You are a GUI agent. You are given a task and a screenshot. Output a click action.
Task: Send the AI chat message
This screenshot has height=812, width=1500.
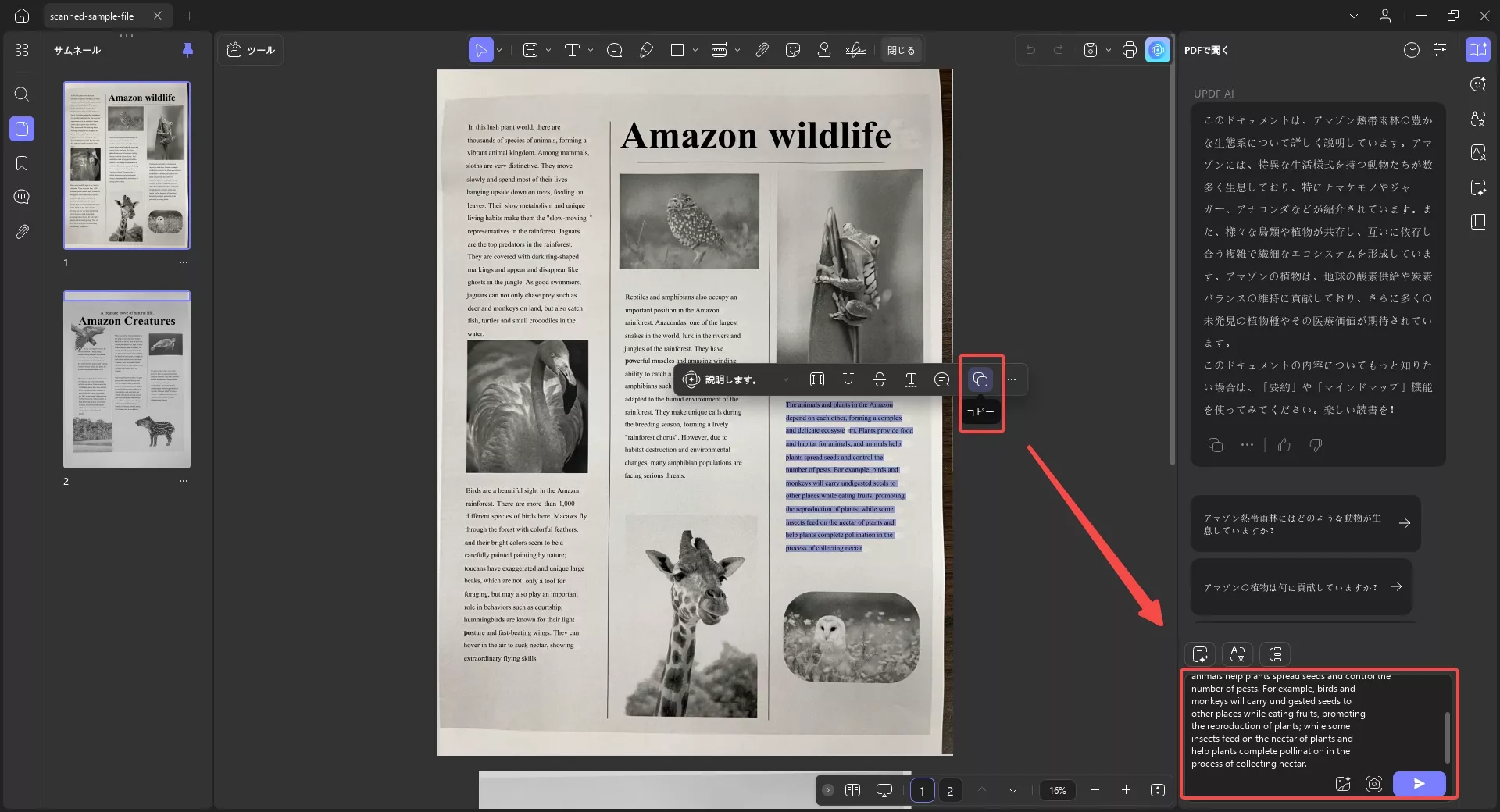tap(1420, 784)
